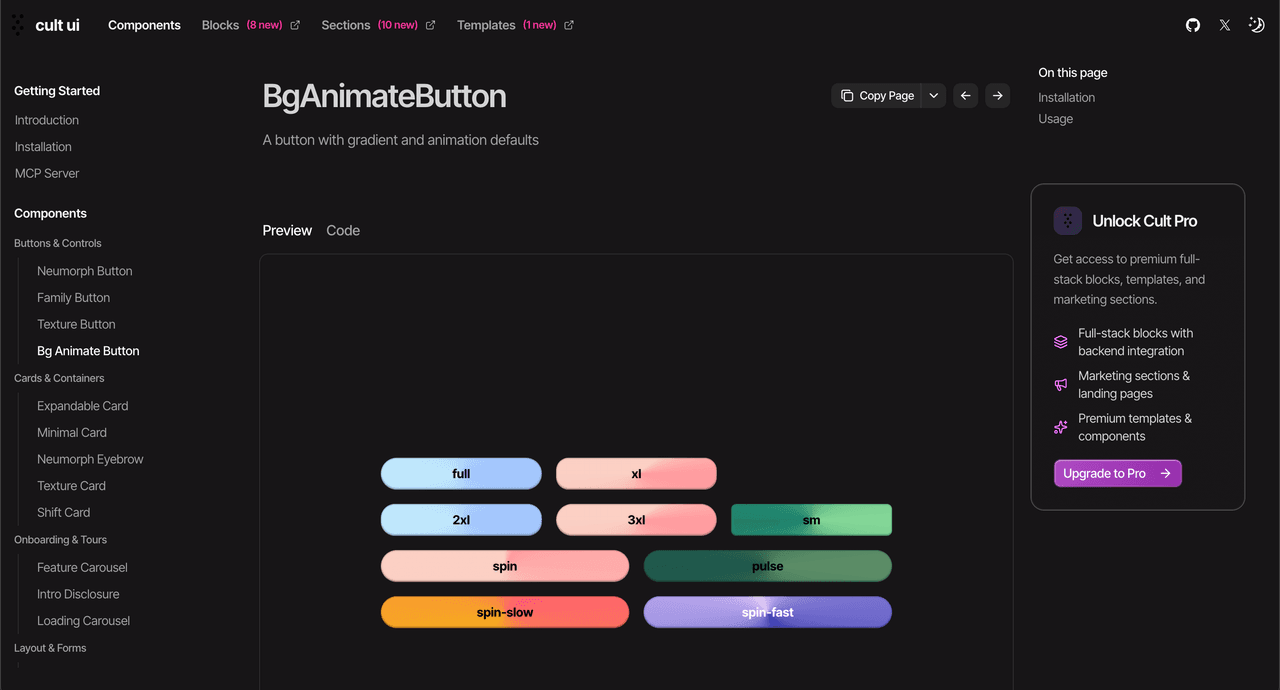This screenshot has height=690, width=1280.
Task: Open Copy Page dropdown chevron
Action: click(933, 96)
